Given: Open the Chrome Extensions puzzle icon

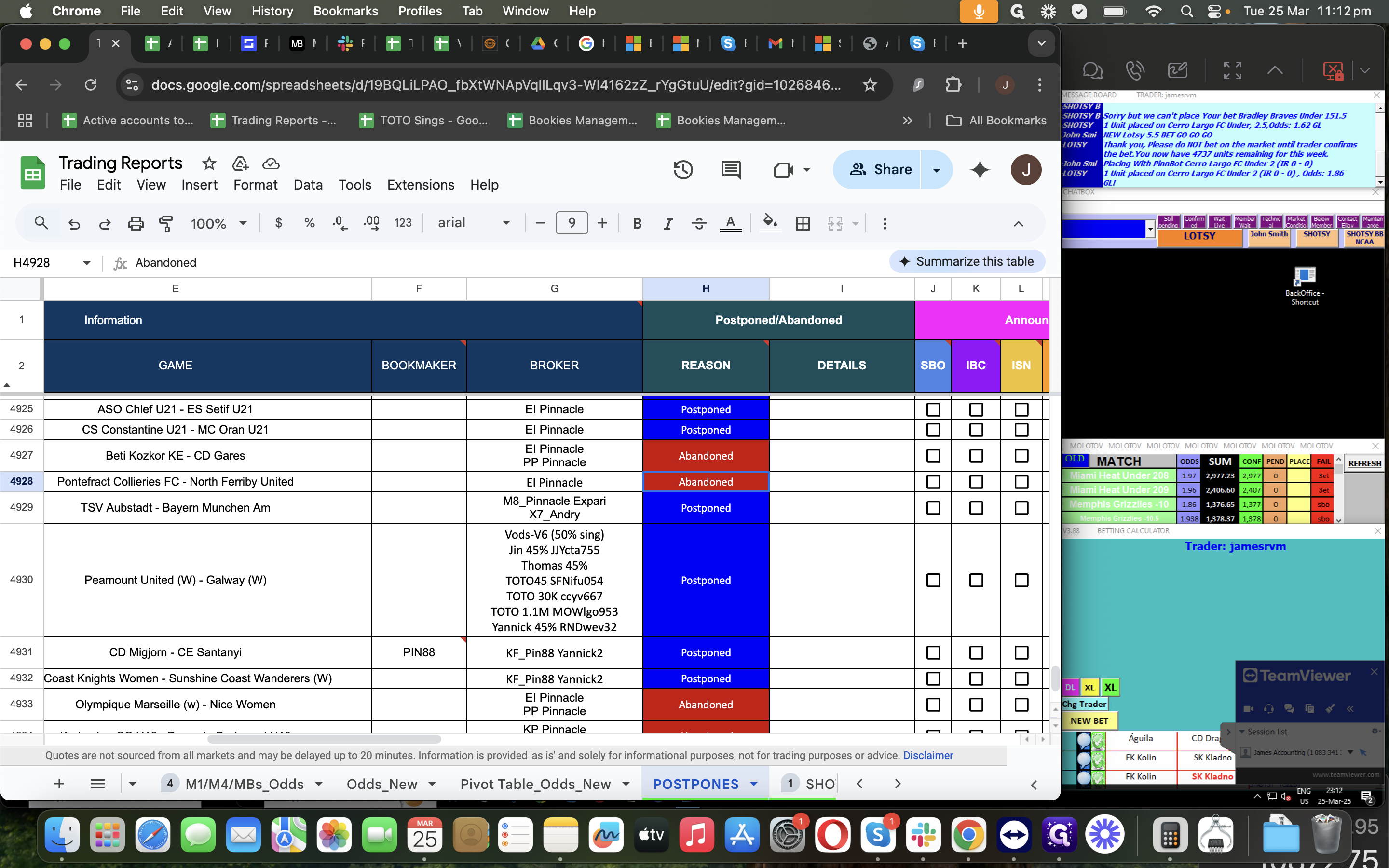Looking at the screenshot, I should (x=953, y=85).
